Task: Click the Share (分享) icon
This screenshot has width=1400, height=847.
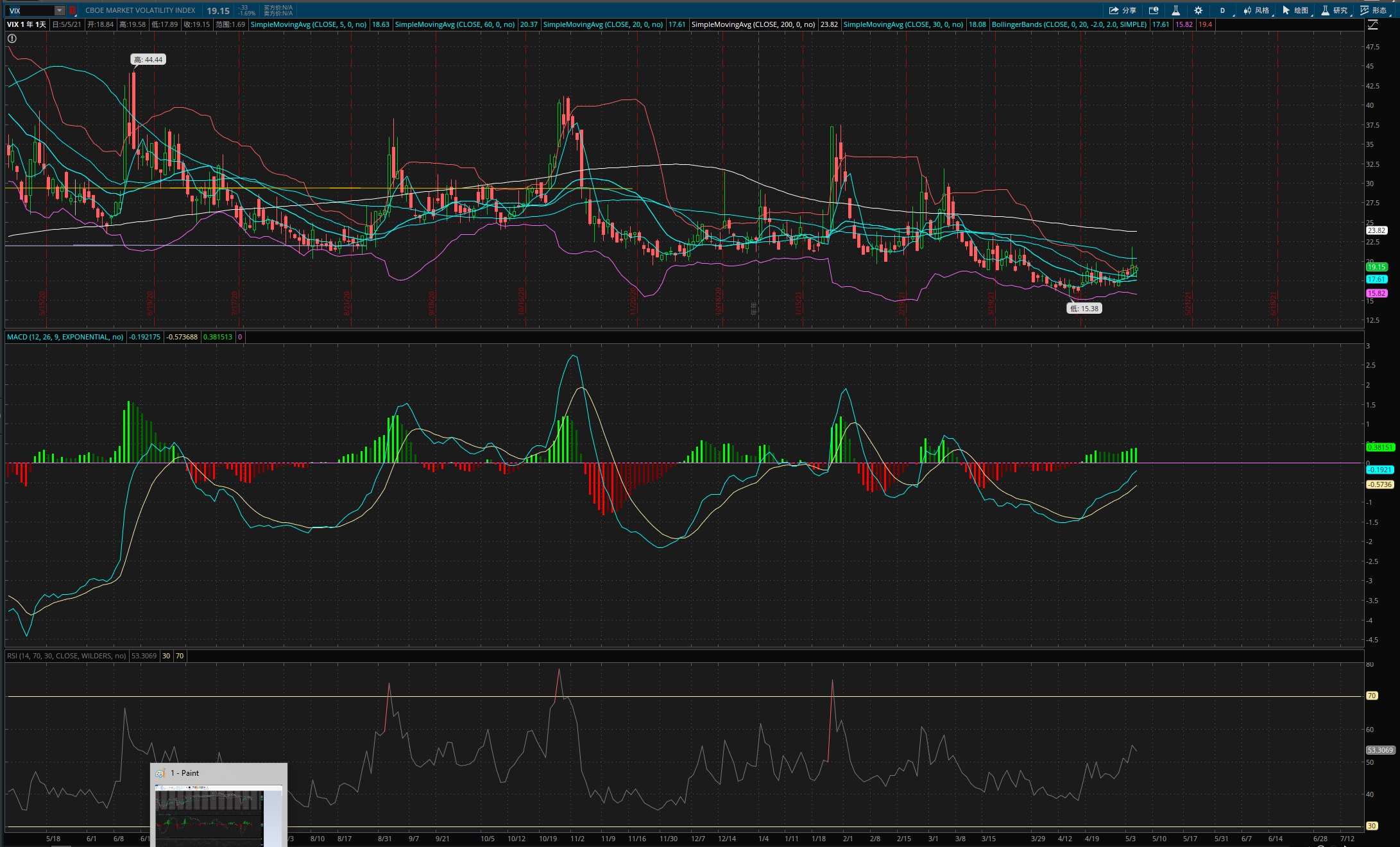Action: point(1122,10)
